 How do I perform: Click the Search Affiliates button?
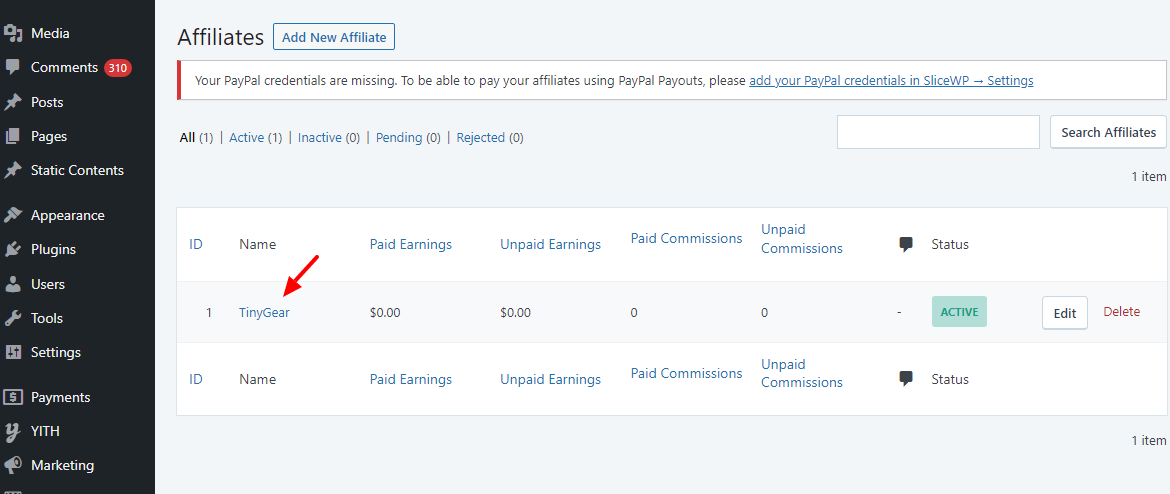tap(1108, 132)
